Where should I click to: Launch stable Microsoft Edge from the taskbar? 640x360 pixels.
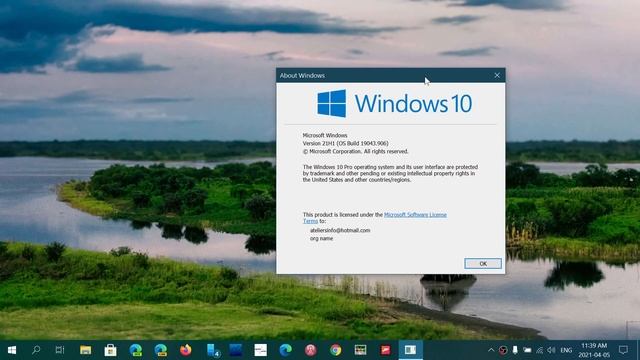tap(286, 350)
